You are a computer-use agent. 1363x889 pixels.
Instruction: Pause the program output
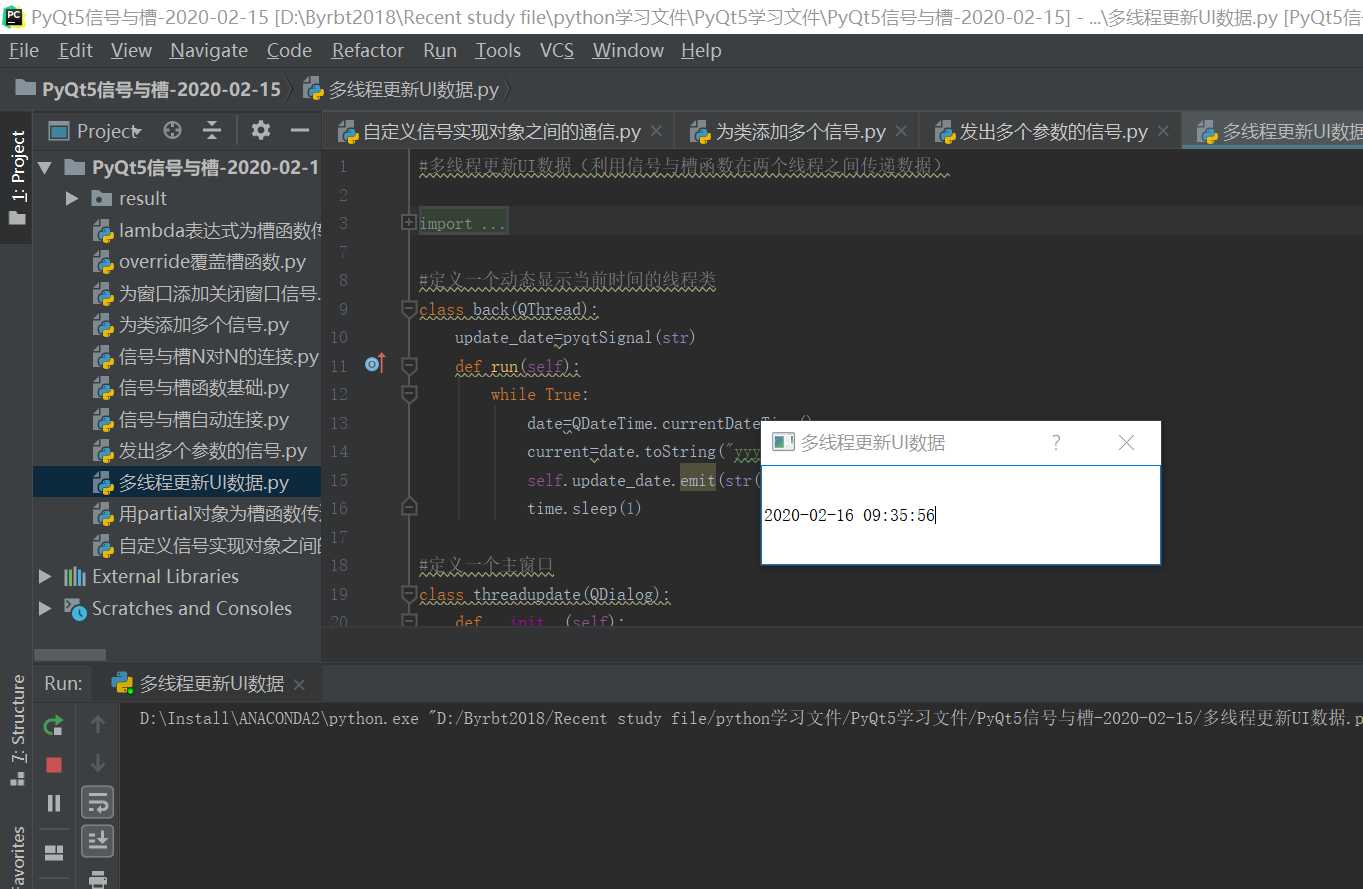tap(54, 803)
